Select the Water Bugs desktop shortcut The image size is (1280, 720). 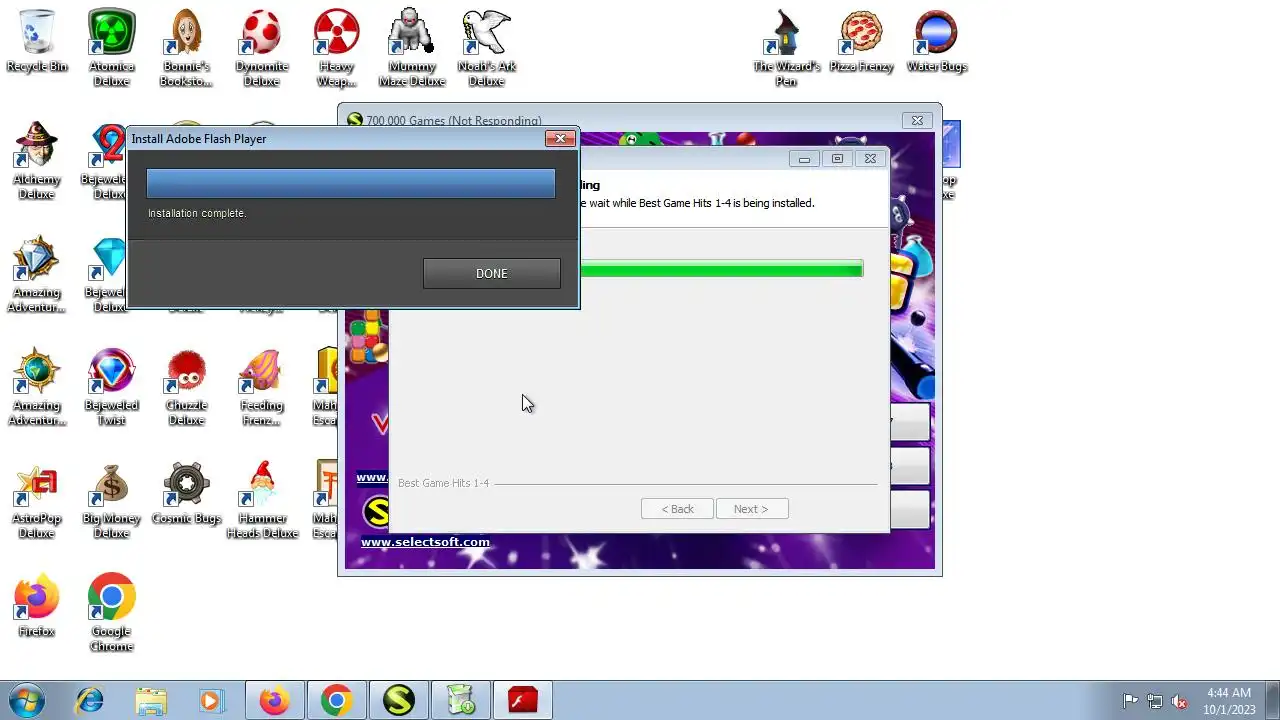936,42
